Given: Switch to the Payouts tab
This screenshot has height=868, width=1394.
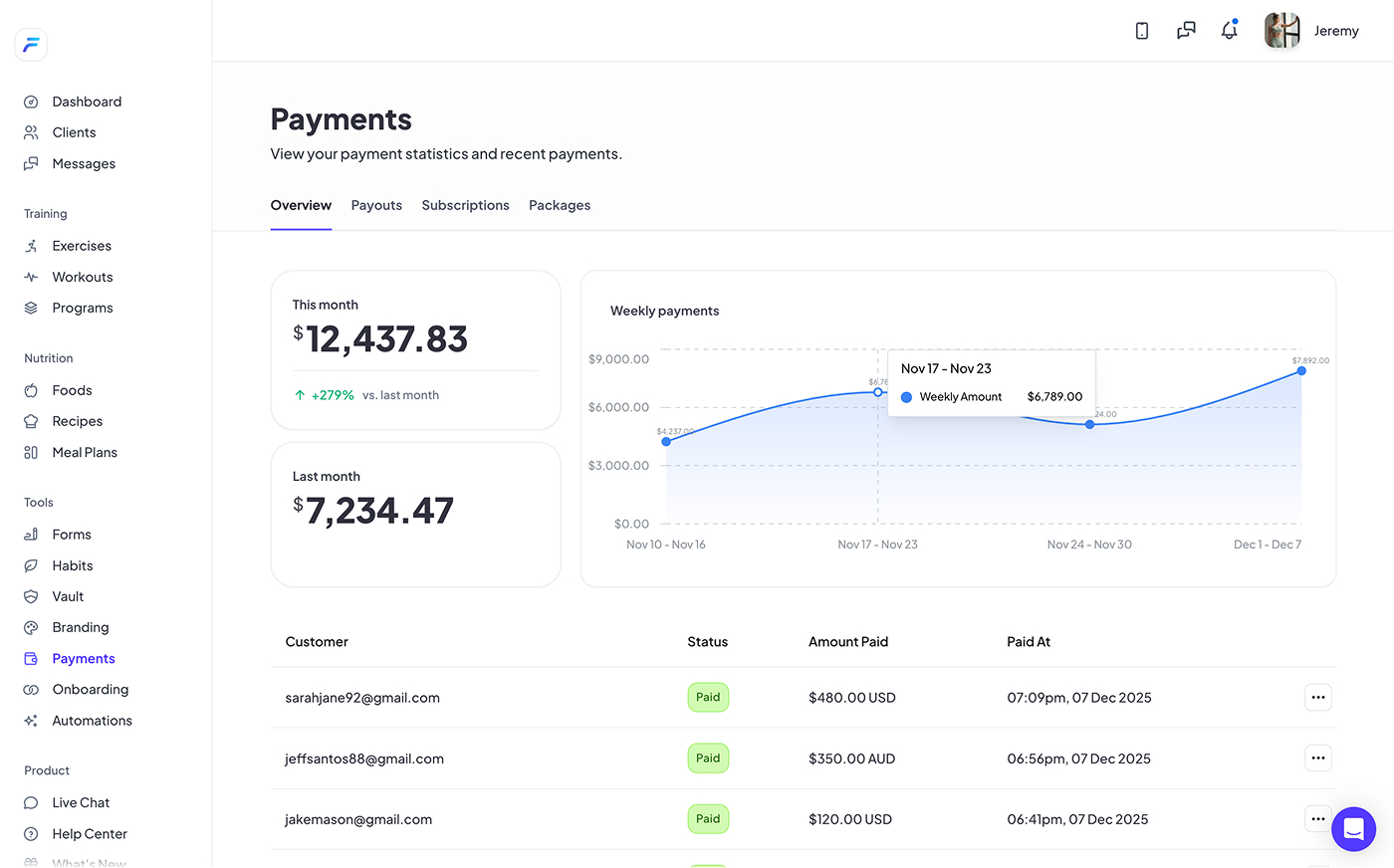Looking at the screenshot, I should point(376,205).
